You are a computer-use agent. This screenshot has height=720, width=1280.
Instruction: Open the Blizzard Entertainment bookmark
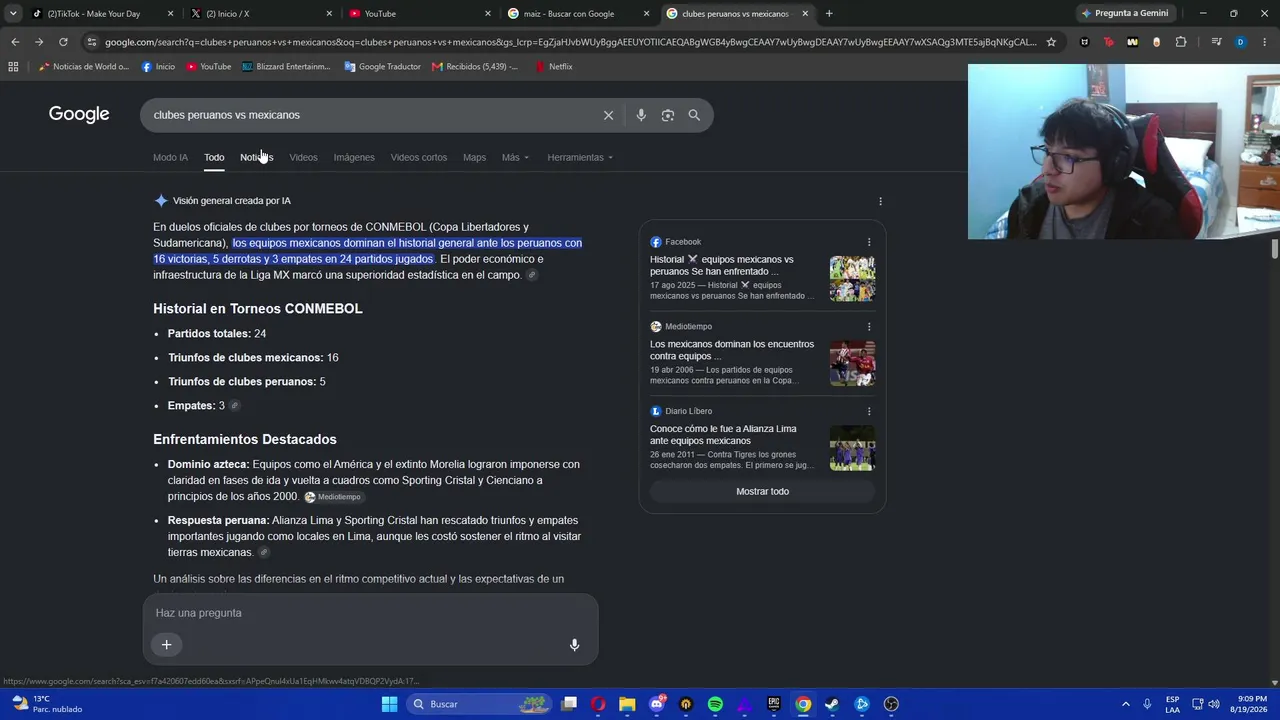(x=286, y=67)
